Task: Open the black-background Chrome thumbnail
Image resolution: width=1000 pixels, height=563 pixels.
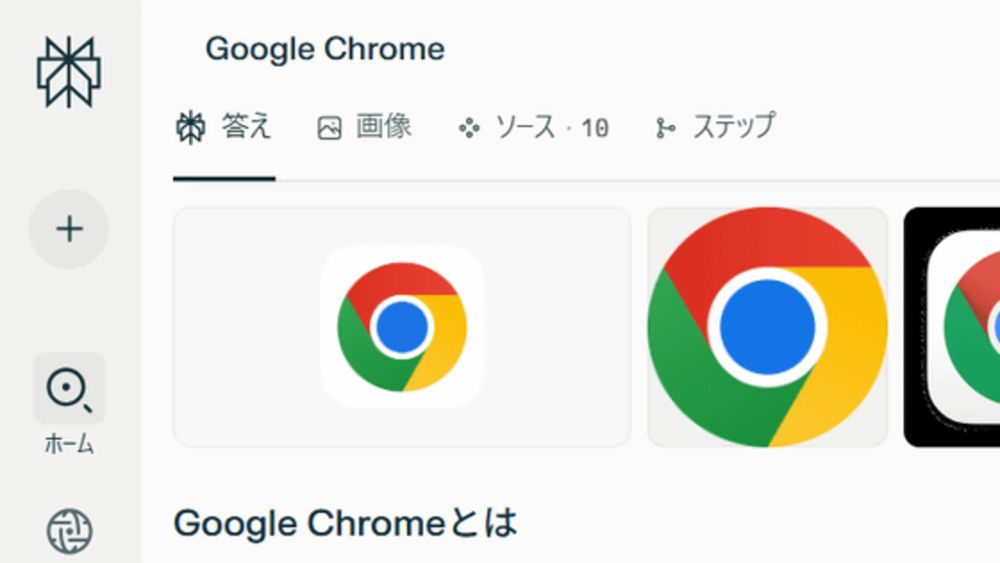Action: point(952,327)
